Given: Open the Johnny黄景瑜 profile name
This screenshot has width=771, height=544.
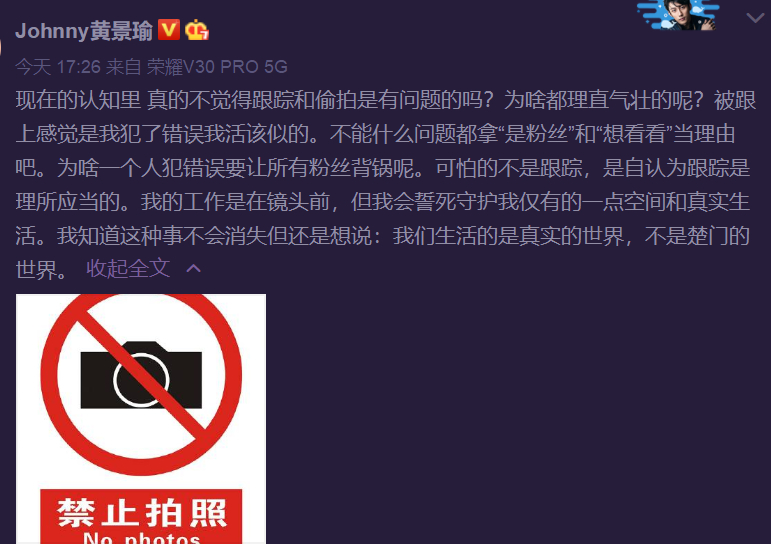Looking at the screenshot, I should click(x=84, y=31).
